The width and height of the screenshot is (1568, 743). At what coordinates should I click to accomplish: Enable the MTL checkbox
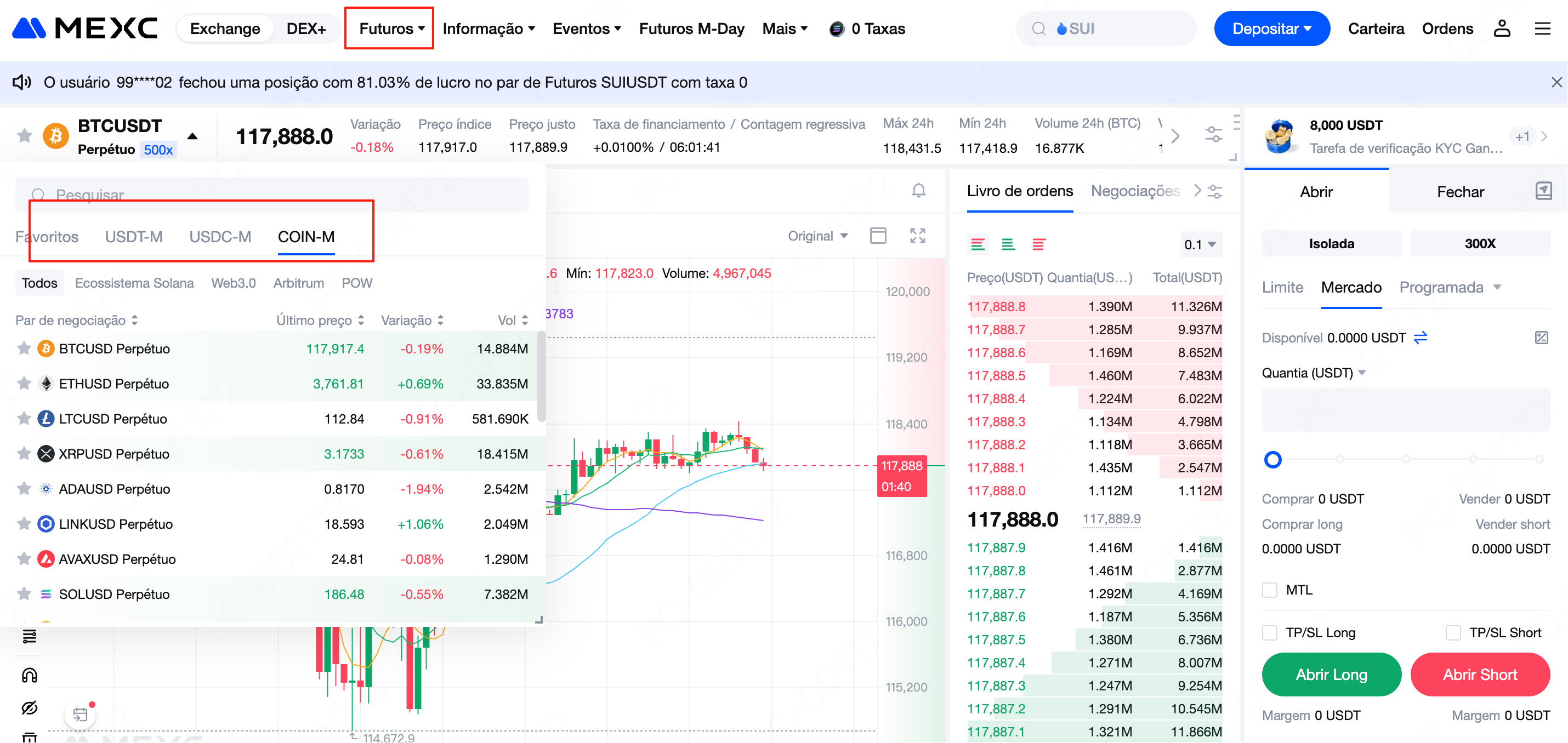(x=1269, y=590)
